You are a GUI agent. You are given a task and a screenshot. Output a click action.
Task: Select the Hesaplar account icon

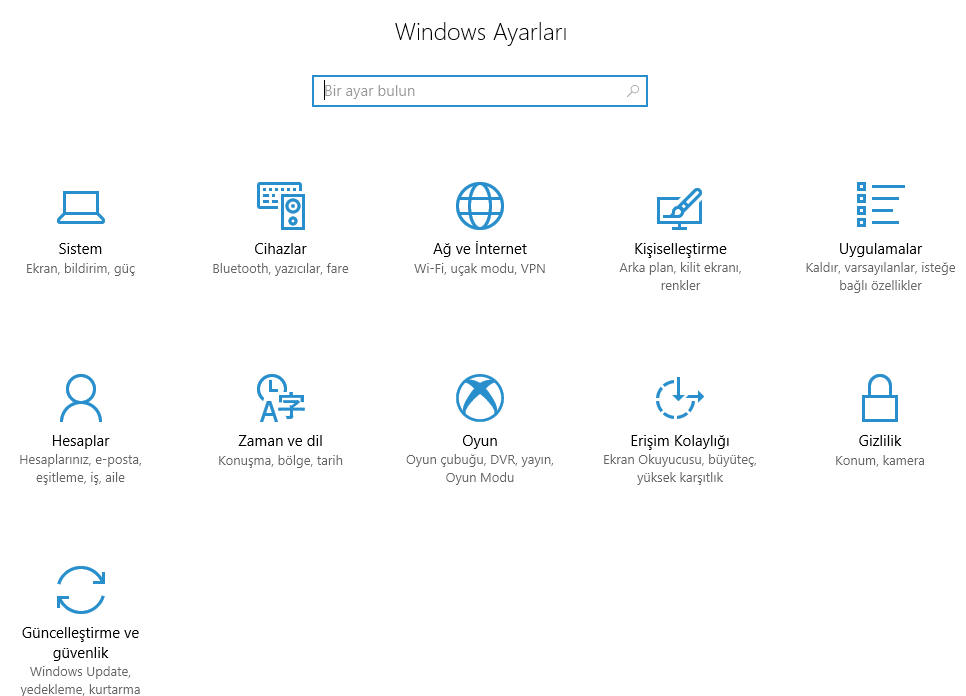coord(80,398)
